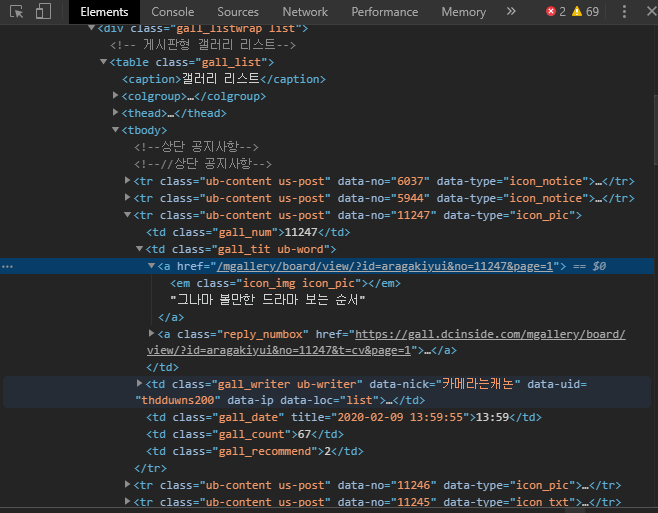The height and width of the screenshot is (513, 658).
Task: Close DevTools with the X icon
Action: click(652, 11)
